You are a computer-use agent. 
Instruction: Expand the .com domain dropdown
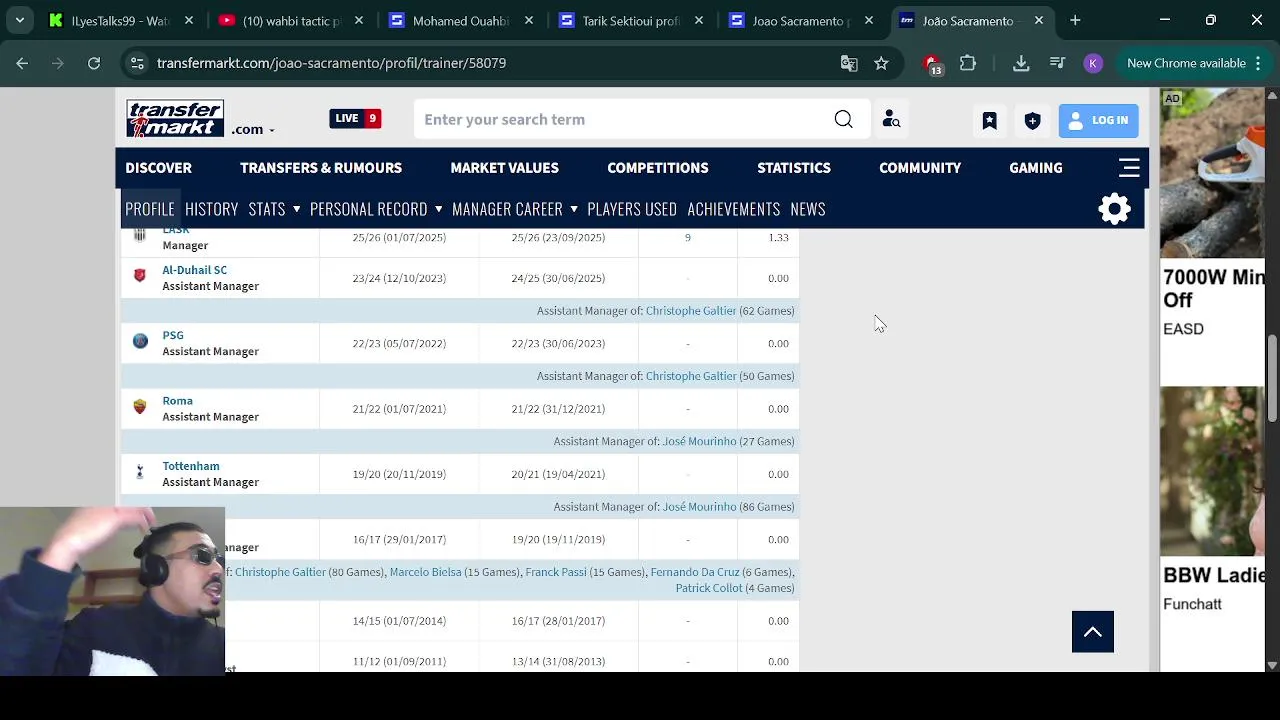[253, 129]
